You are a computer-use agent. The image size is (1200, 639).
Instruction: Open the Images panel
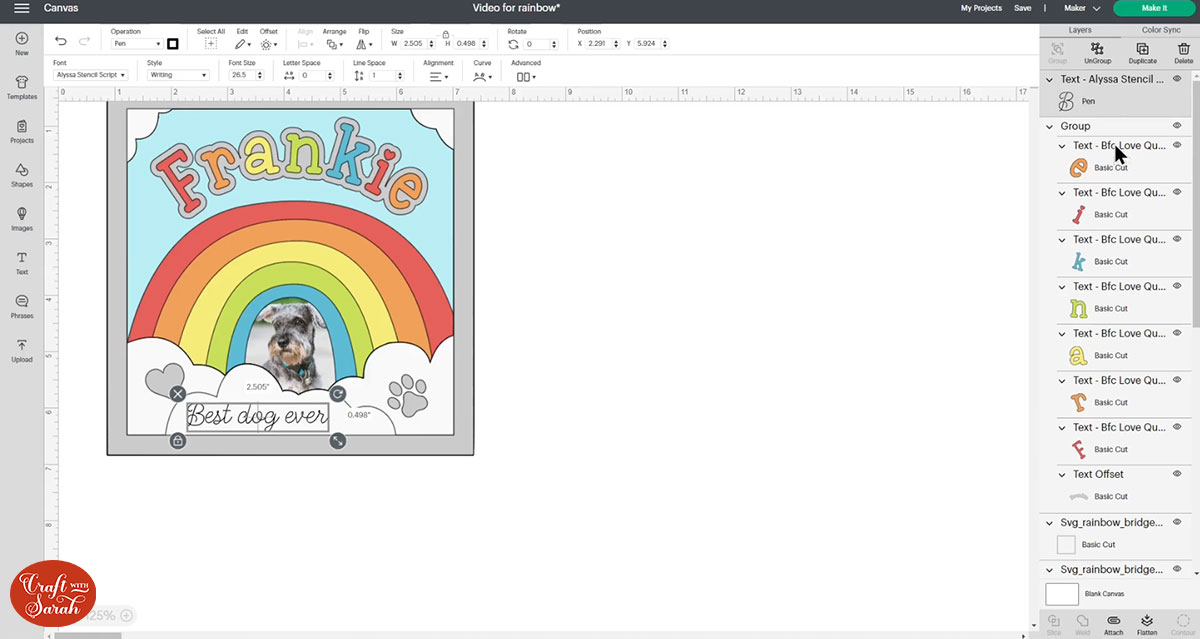point(21,218)
